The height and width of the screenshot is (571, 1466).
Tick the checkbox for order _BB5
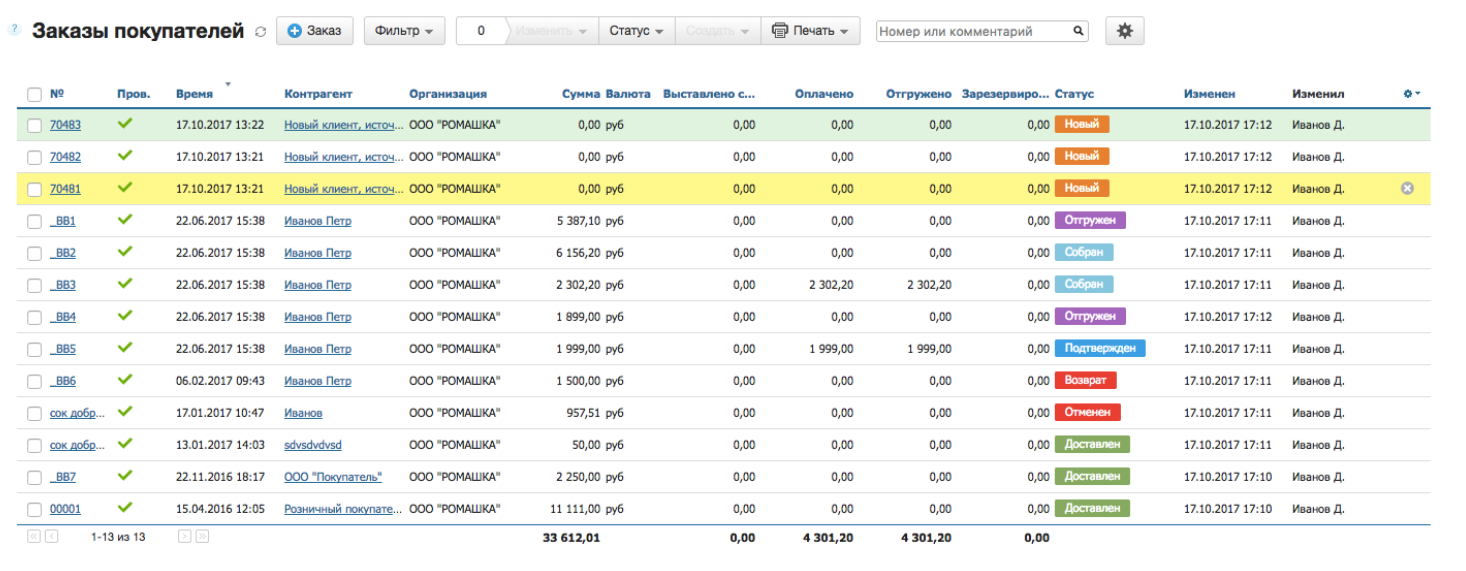(35, 349)
